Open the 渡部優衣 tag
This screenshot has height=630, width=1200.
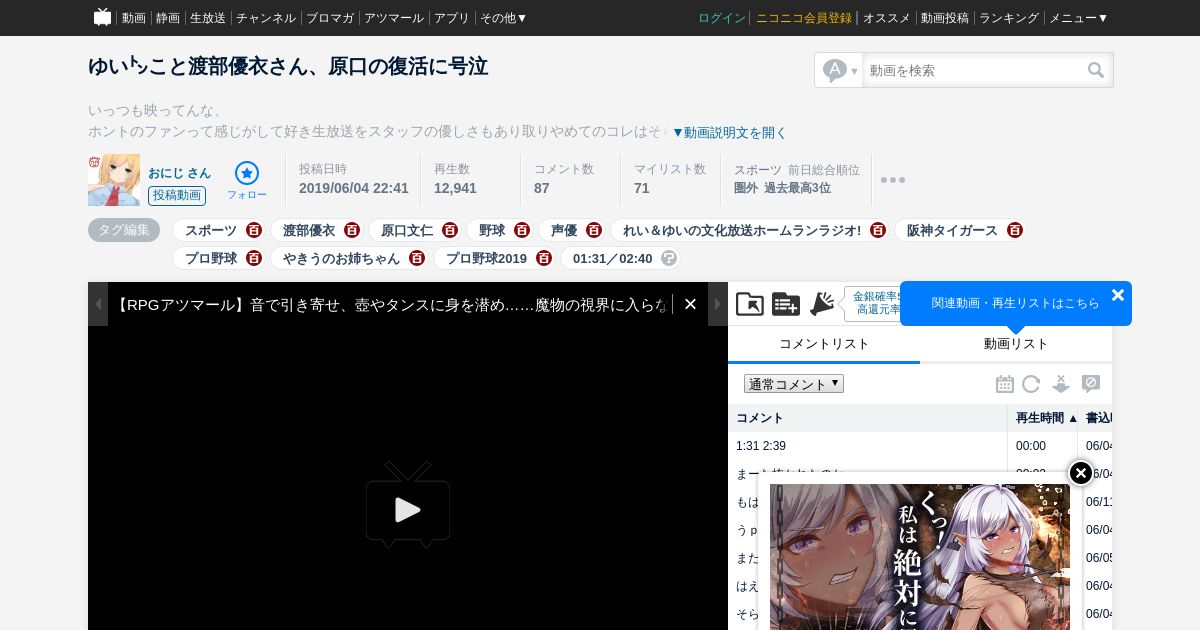(x=309, y=230)
